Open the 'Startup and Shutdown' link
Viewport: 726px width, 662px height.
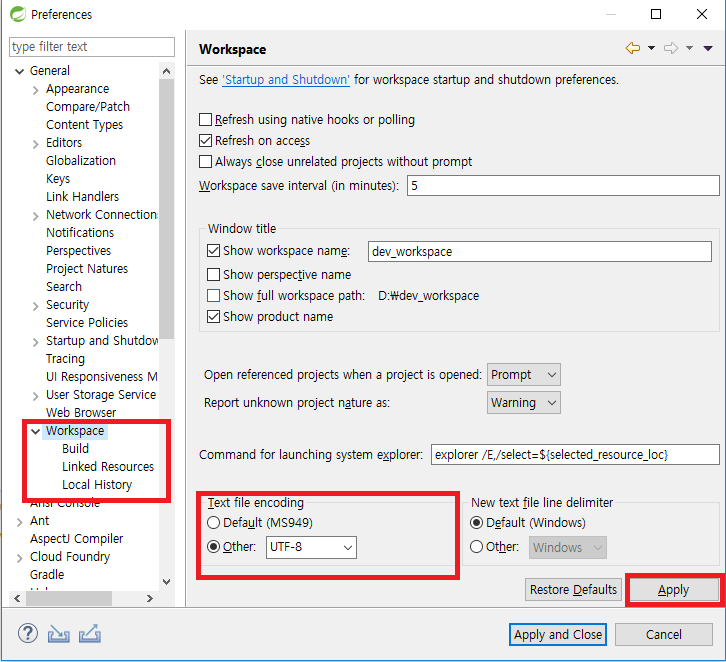[x=286, y=80]
